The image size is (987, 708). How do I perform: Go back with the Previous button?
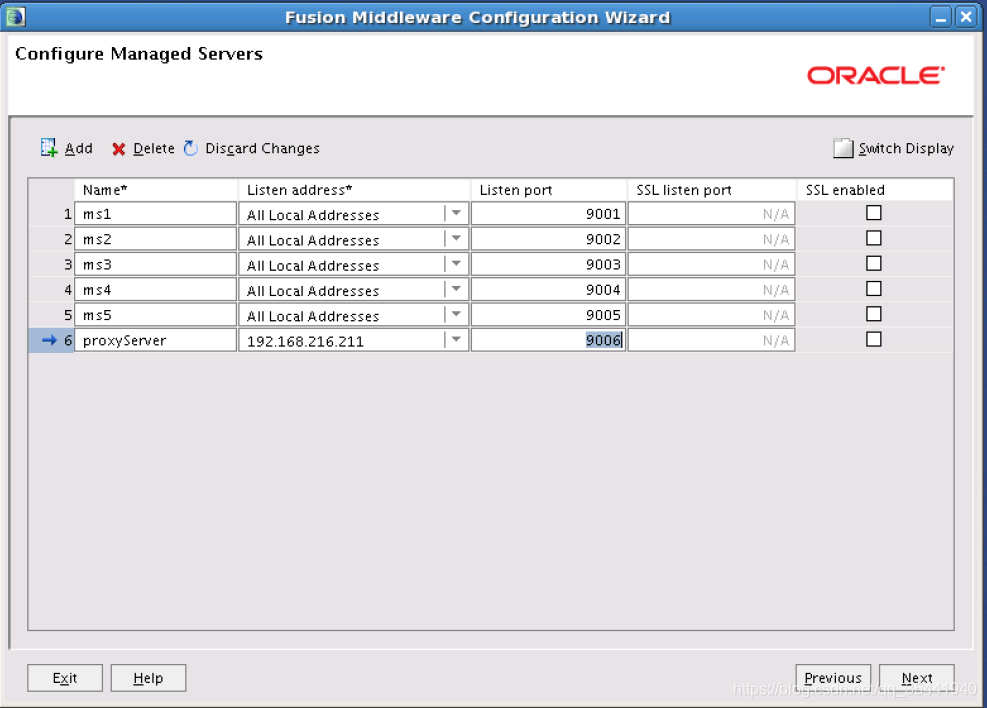tap(833, 678)
